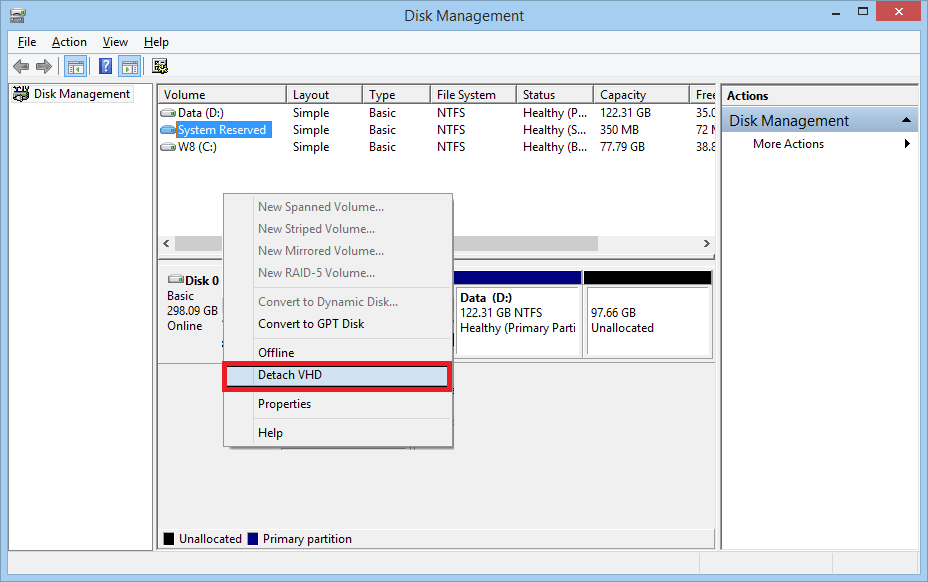Click the drive icon beside W8 (C:)
Screen dimensions: 928x582
168,146
